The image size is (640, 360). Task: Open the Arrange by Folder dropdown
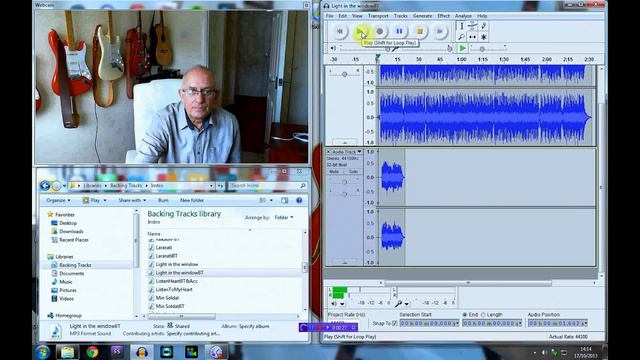(x=284, y=218)
